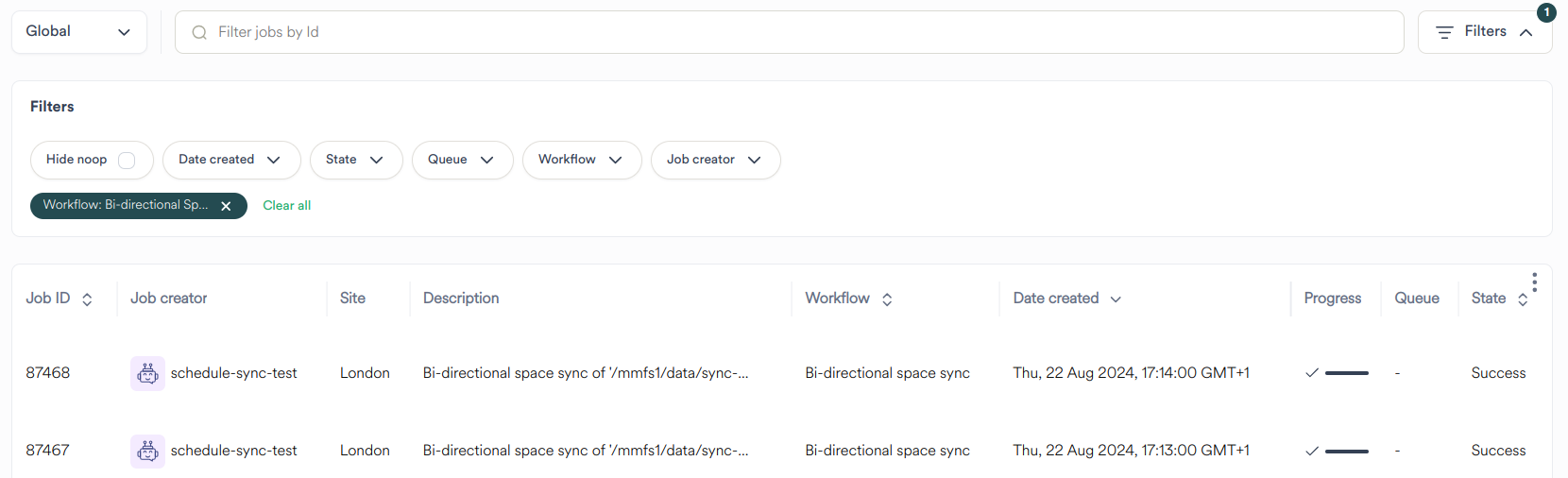Click success checkmark for job 87468
This screenshot has width=1568, height=478.
tap(1311, 373)
